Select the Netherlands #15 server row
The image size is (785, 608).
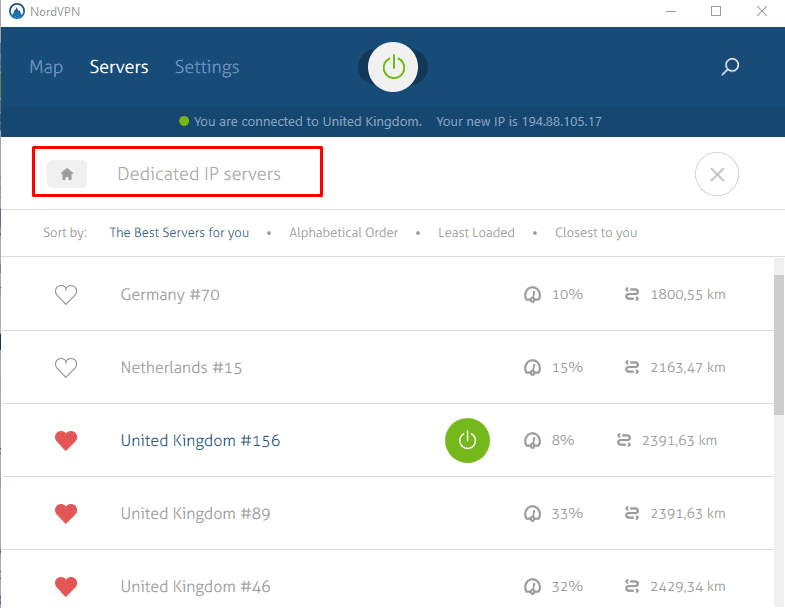388,367
